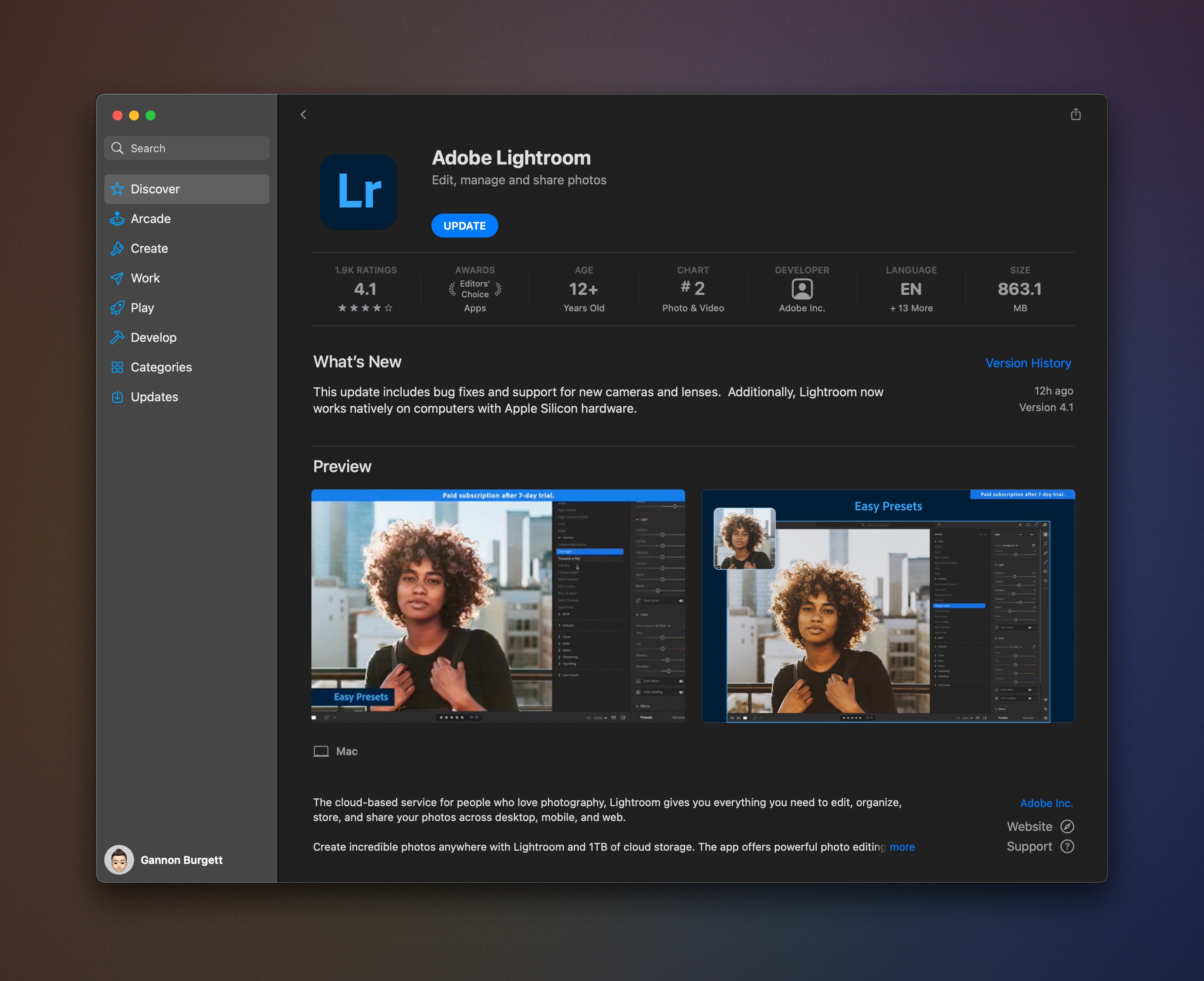Screen dimensions: 1204x981
Task: Open Support via the question mark icon
Action: pos(1067,846)
